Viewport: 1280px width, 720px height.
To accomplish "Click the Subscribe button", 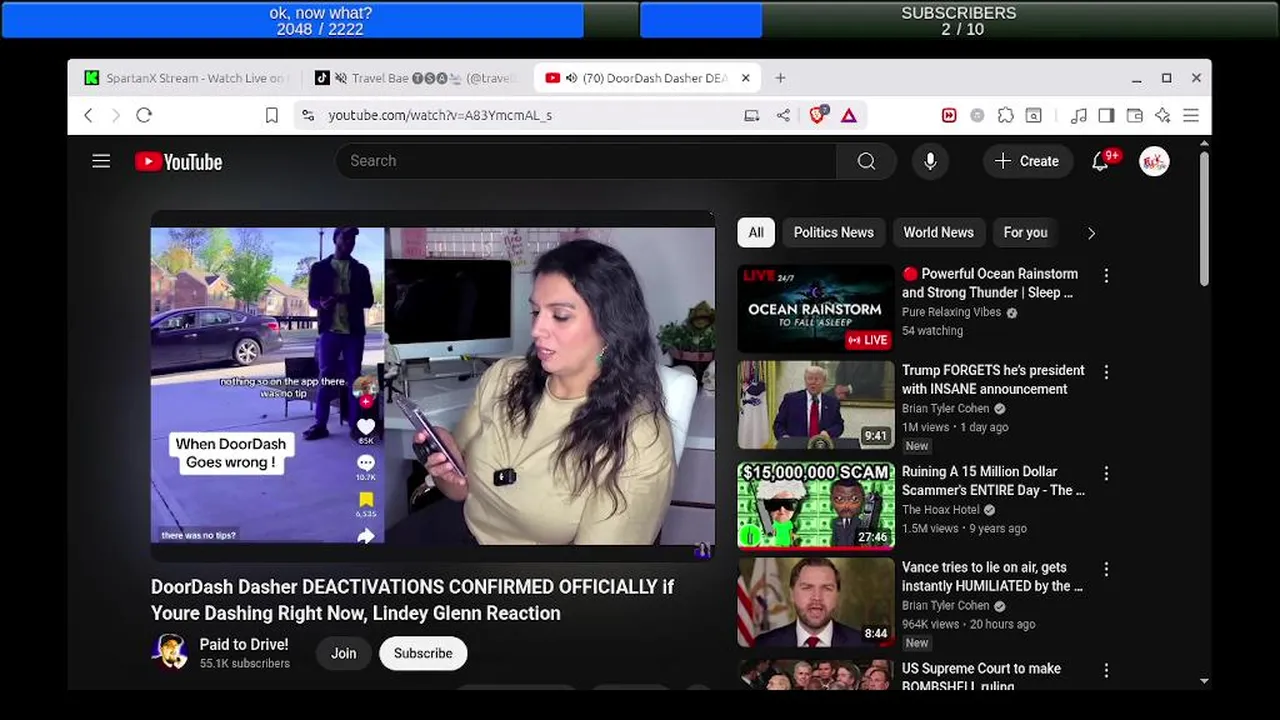I will 423,653.
